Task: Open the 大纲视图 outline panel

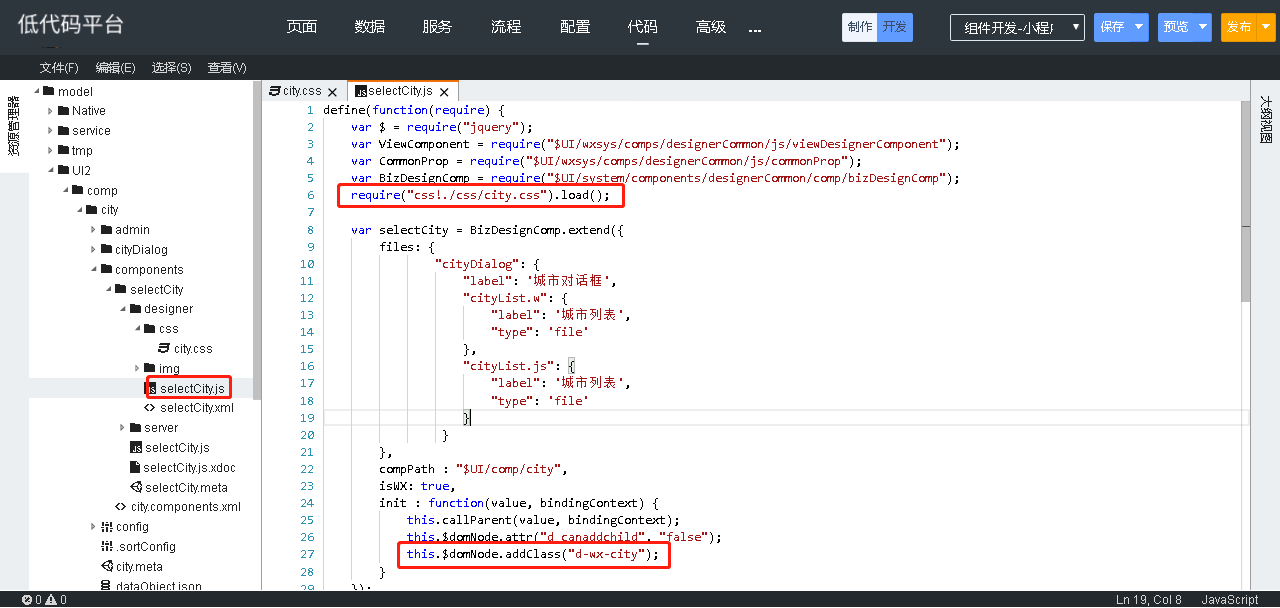Action: 1265,120
